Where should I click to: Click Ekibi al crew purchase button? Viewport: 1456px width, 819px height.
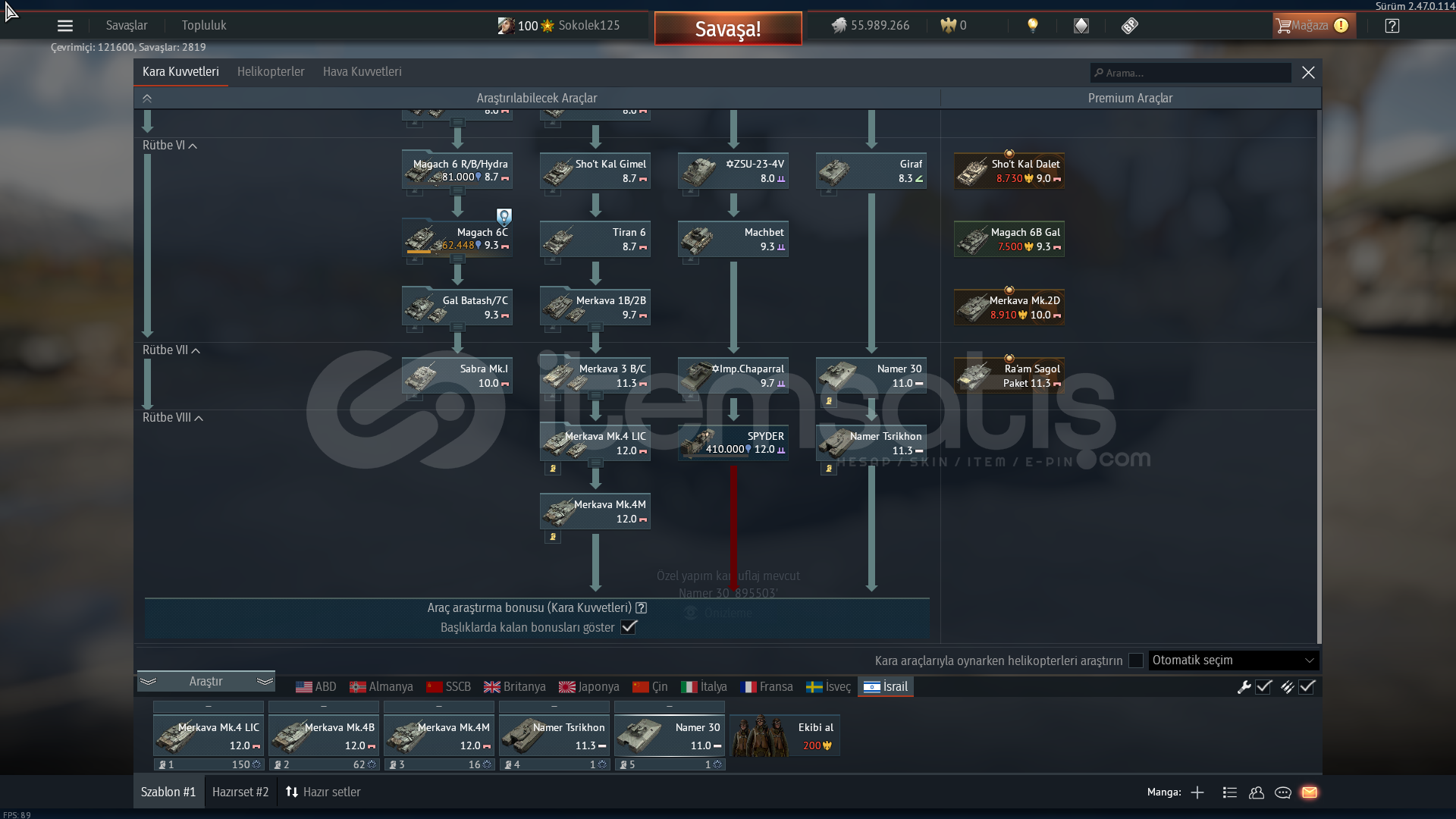coord(785,736)
